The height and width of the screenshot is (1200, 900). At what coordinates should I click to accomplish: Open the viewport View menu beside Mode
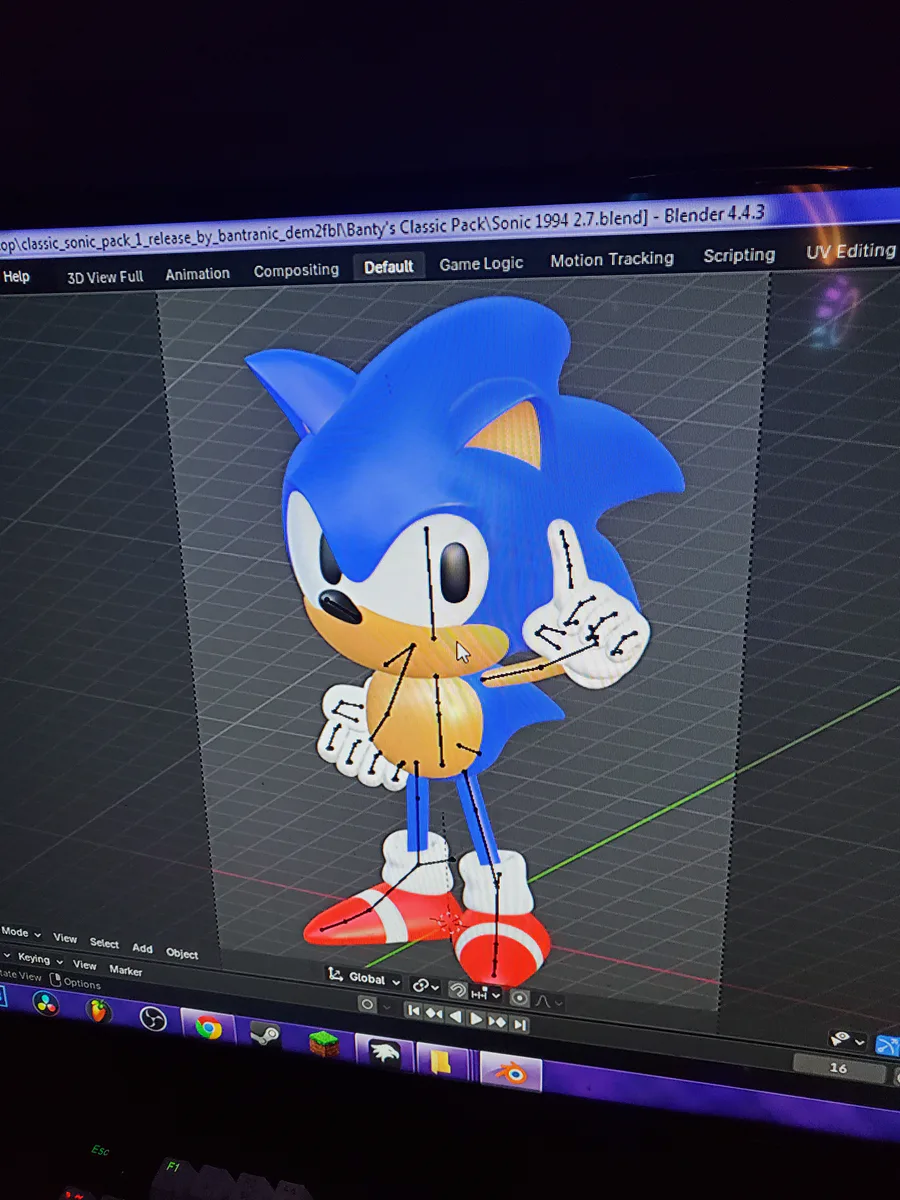click(x=65, y=938)
